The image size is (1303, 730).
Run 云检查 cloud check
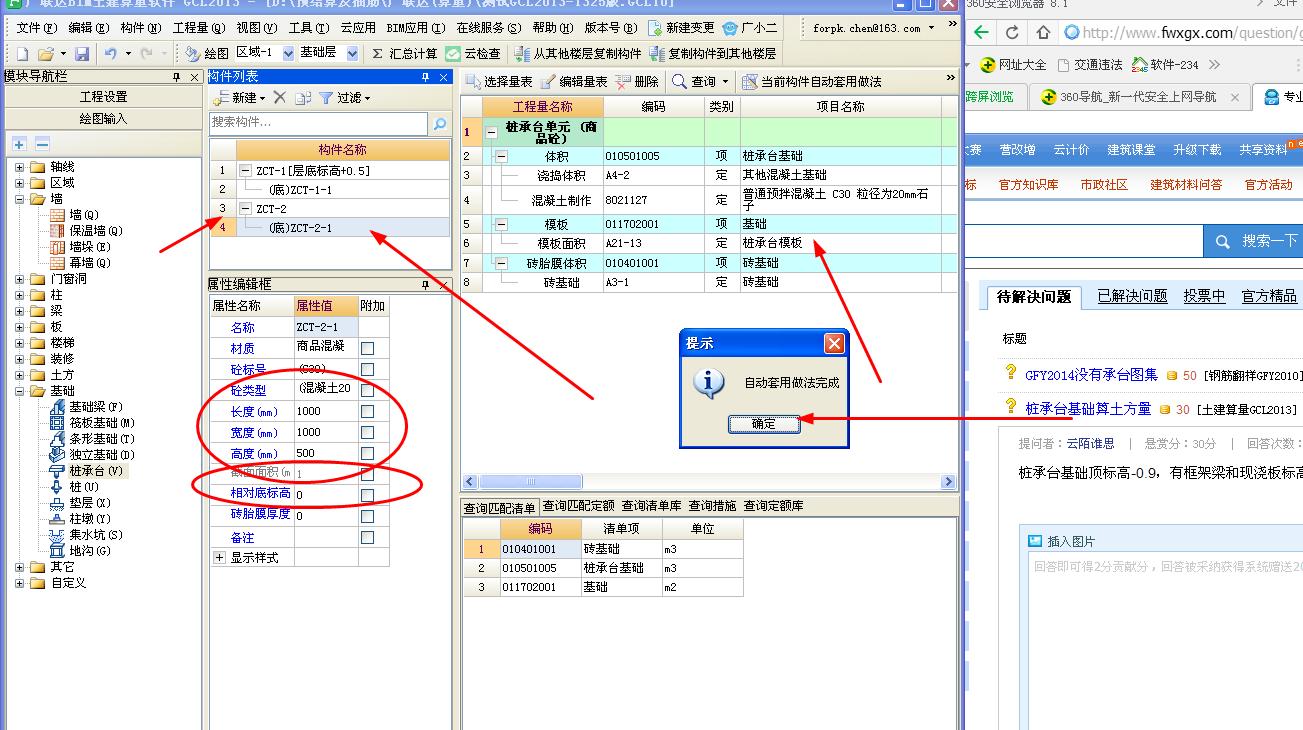[473, 53]
